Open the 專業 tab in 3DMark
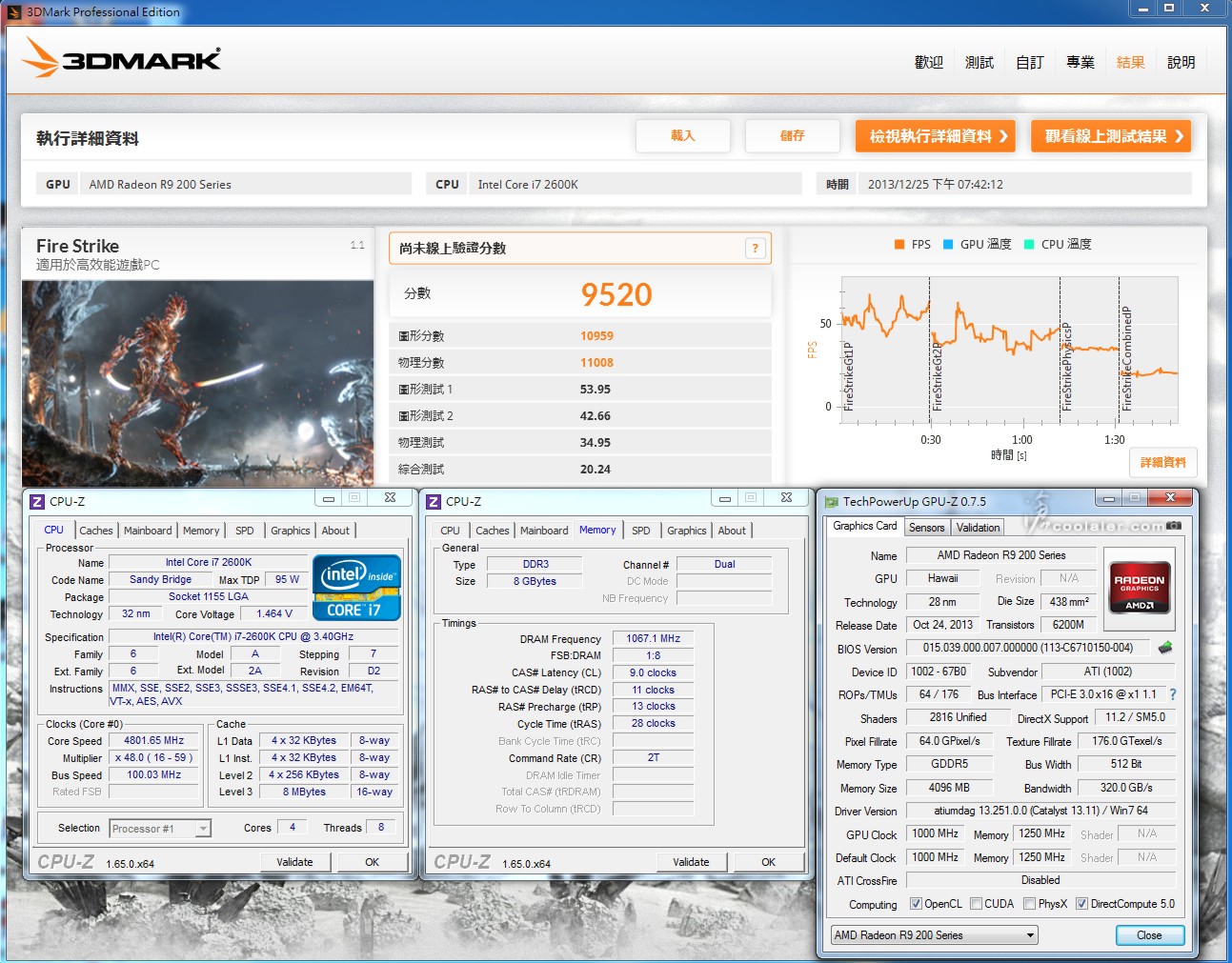The width and height of the screenshot is (1232, 963). 1081,62
